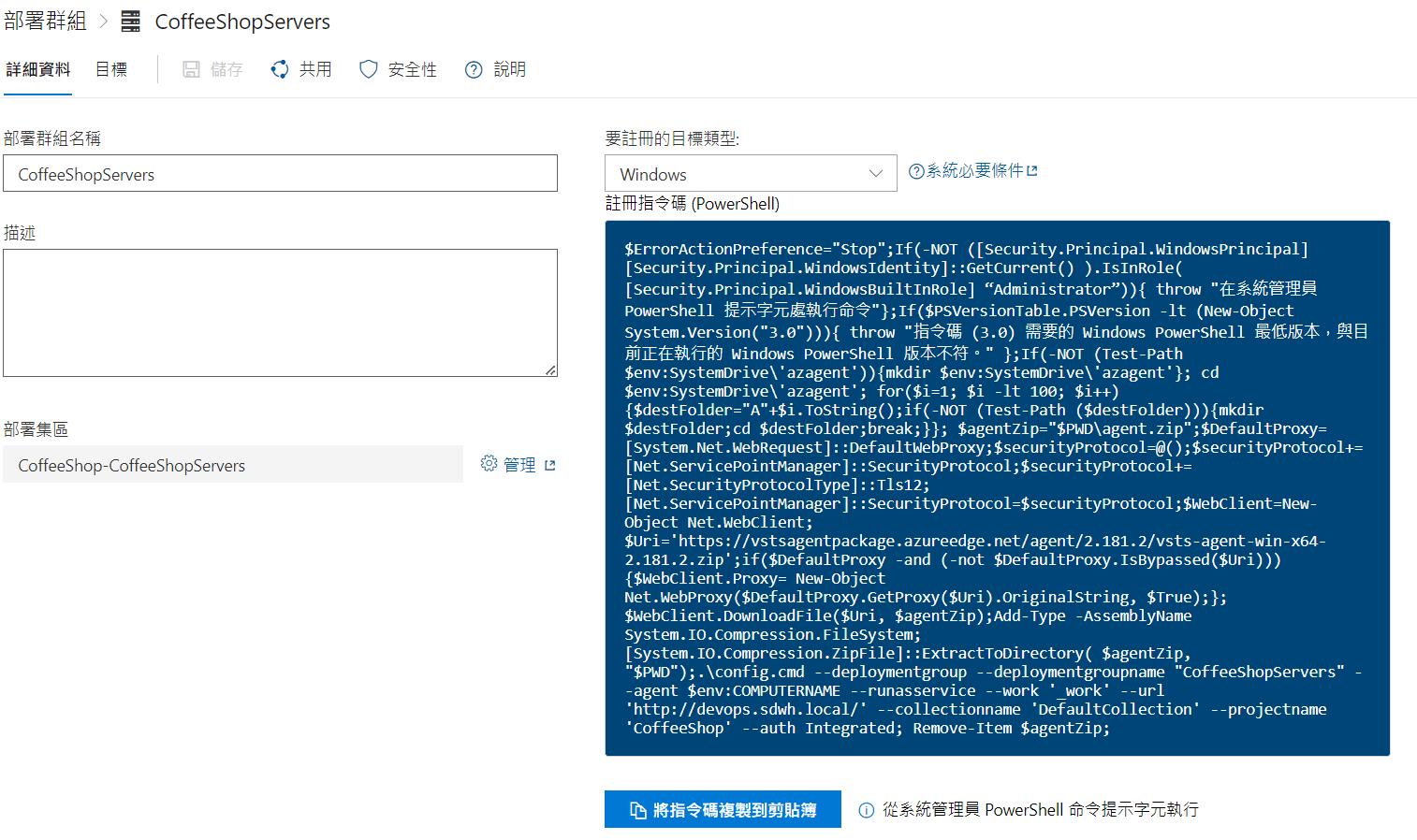Click the external link icon after 管理
Image resolution: width=1417 pixels, height=840 pixels.
click(x=550, y=465)
